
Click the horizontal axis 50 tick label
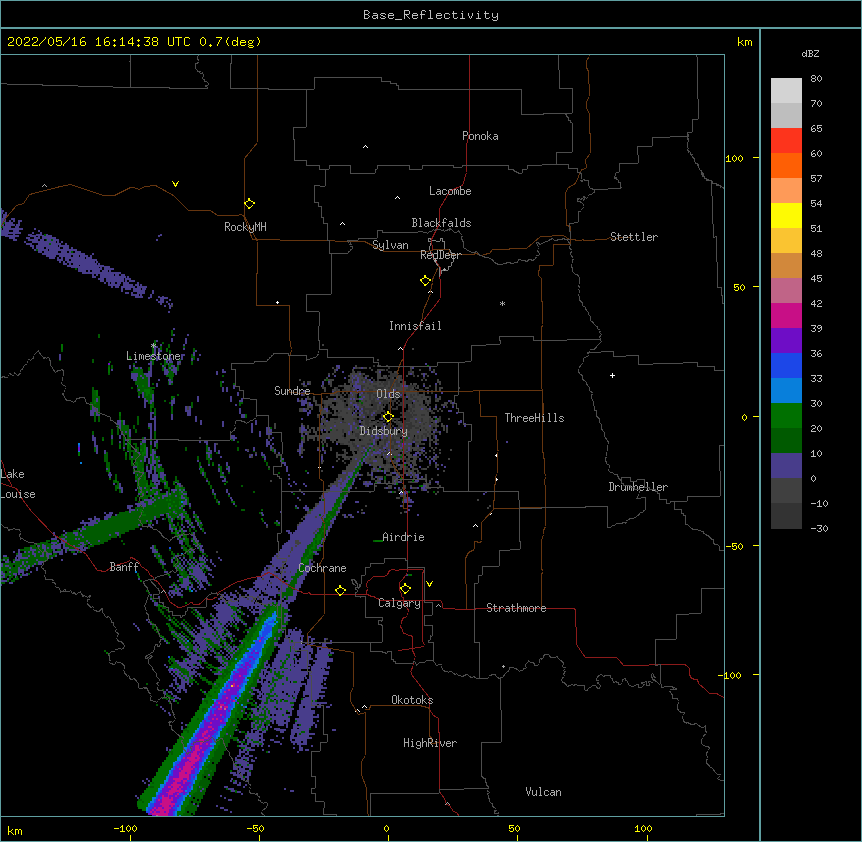pos(514,828)
